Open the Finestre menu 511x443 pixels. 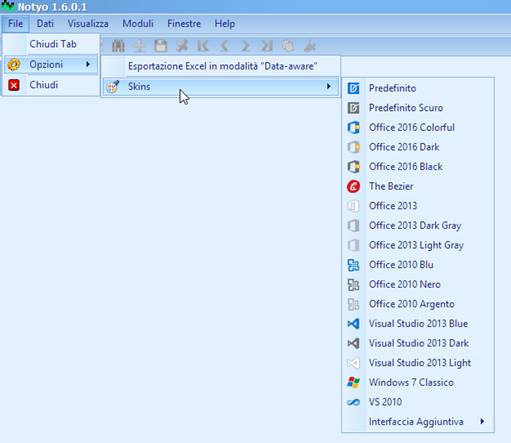184,24
